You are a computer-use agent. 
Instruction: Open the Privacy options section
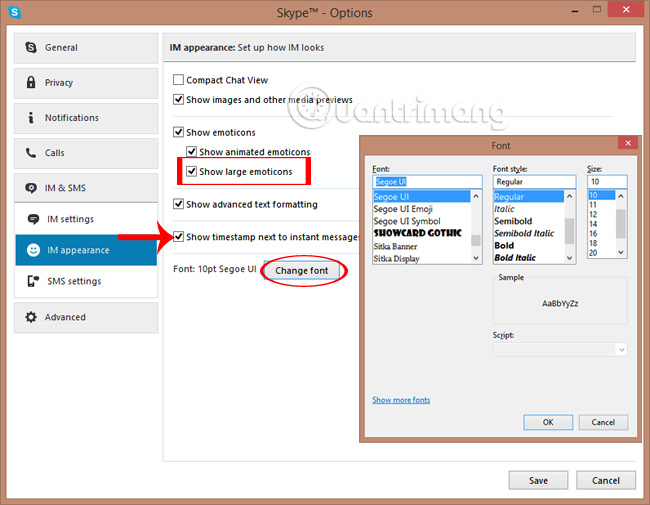point(86,83)
